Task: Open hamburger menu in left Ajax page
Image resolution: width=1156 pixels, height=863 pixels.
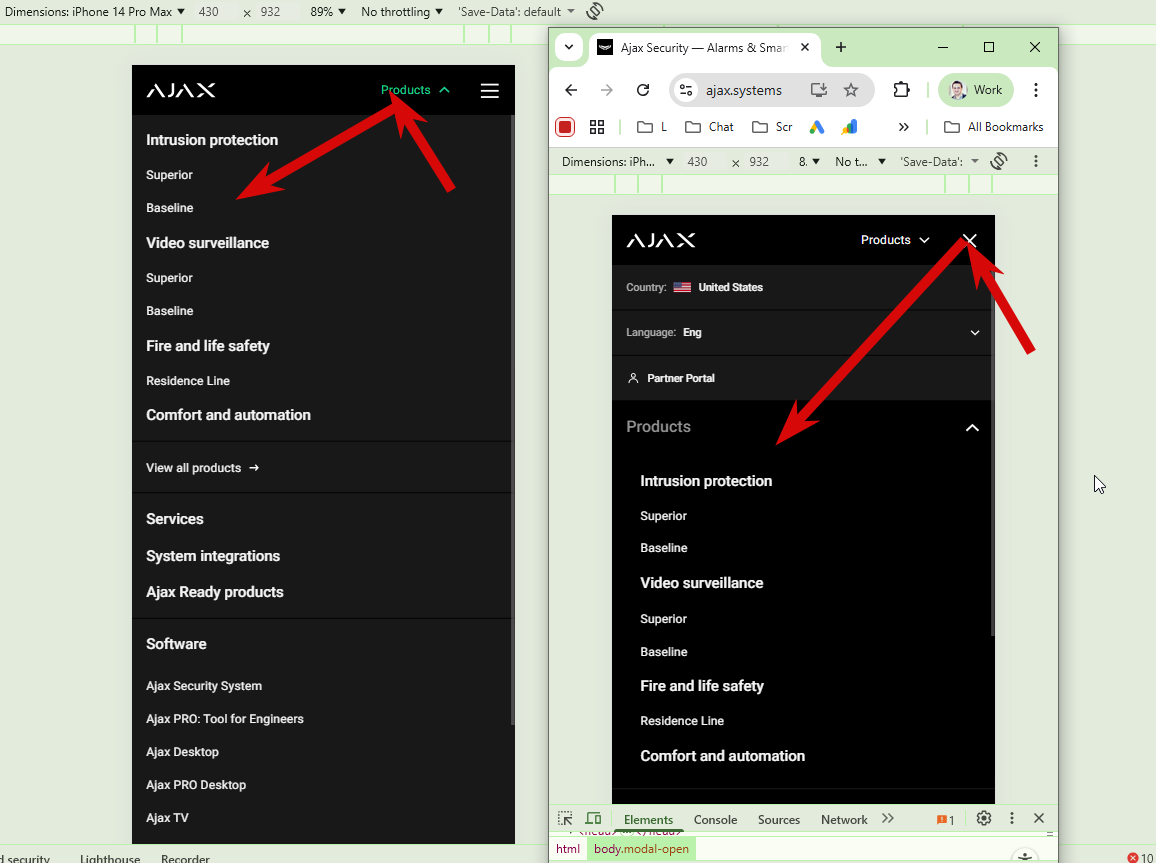Action: tap(490, 91)
